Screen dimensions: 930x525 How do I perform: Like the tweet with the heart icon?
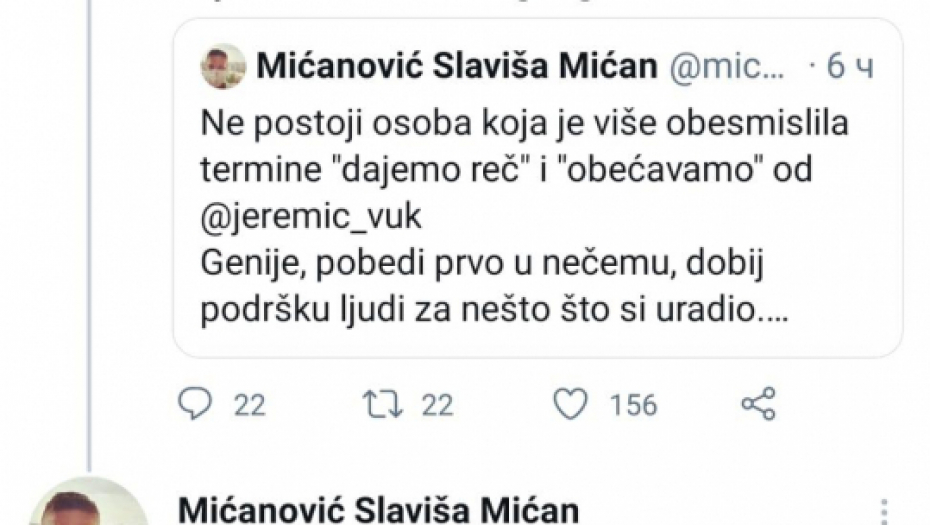pos(570,403)
